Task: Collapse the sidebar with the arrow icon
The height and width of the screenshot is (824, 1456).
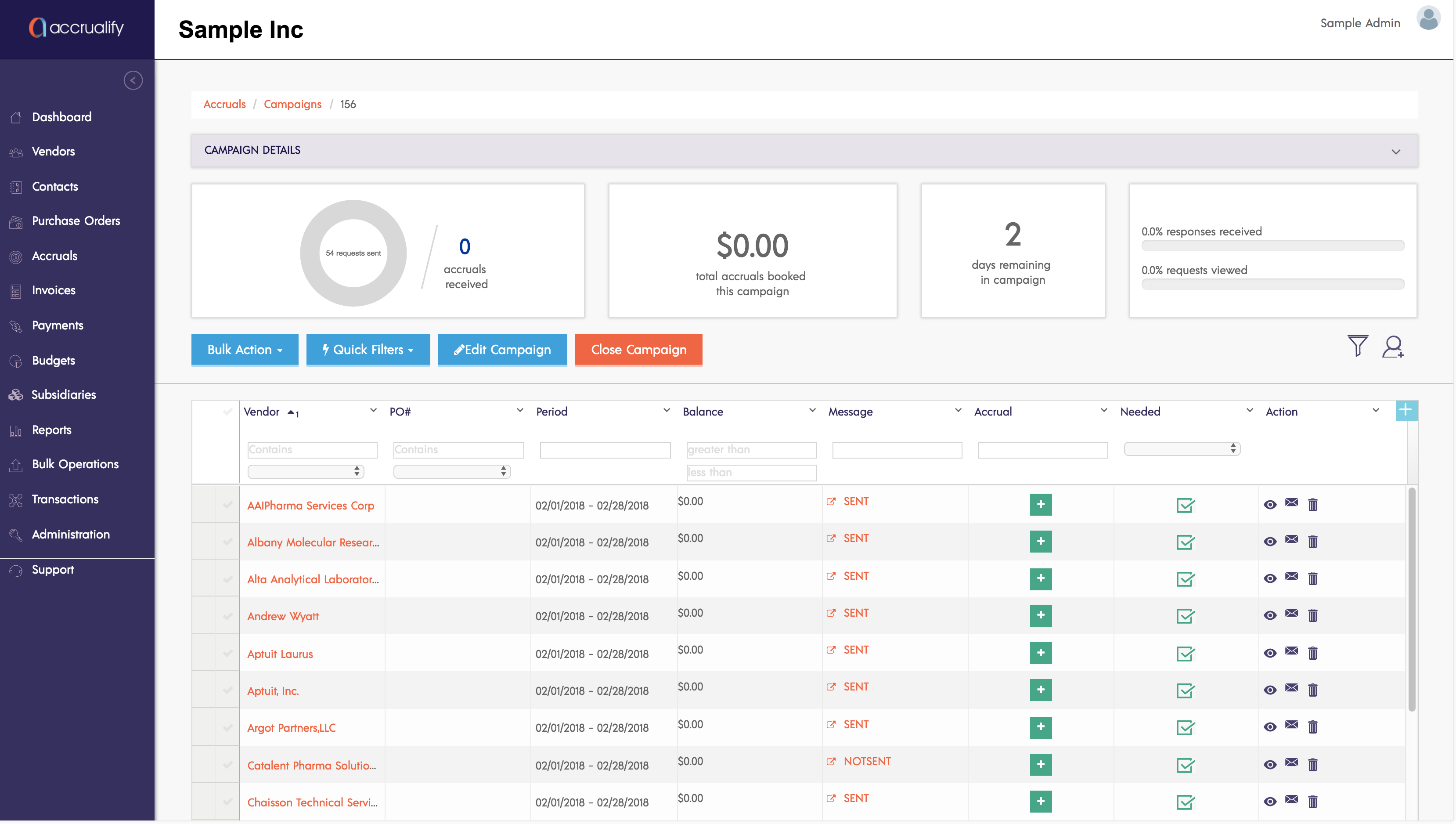Action: pyautogui.click(x=133, y=80)
